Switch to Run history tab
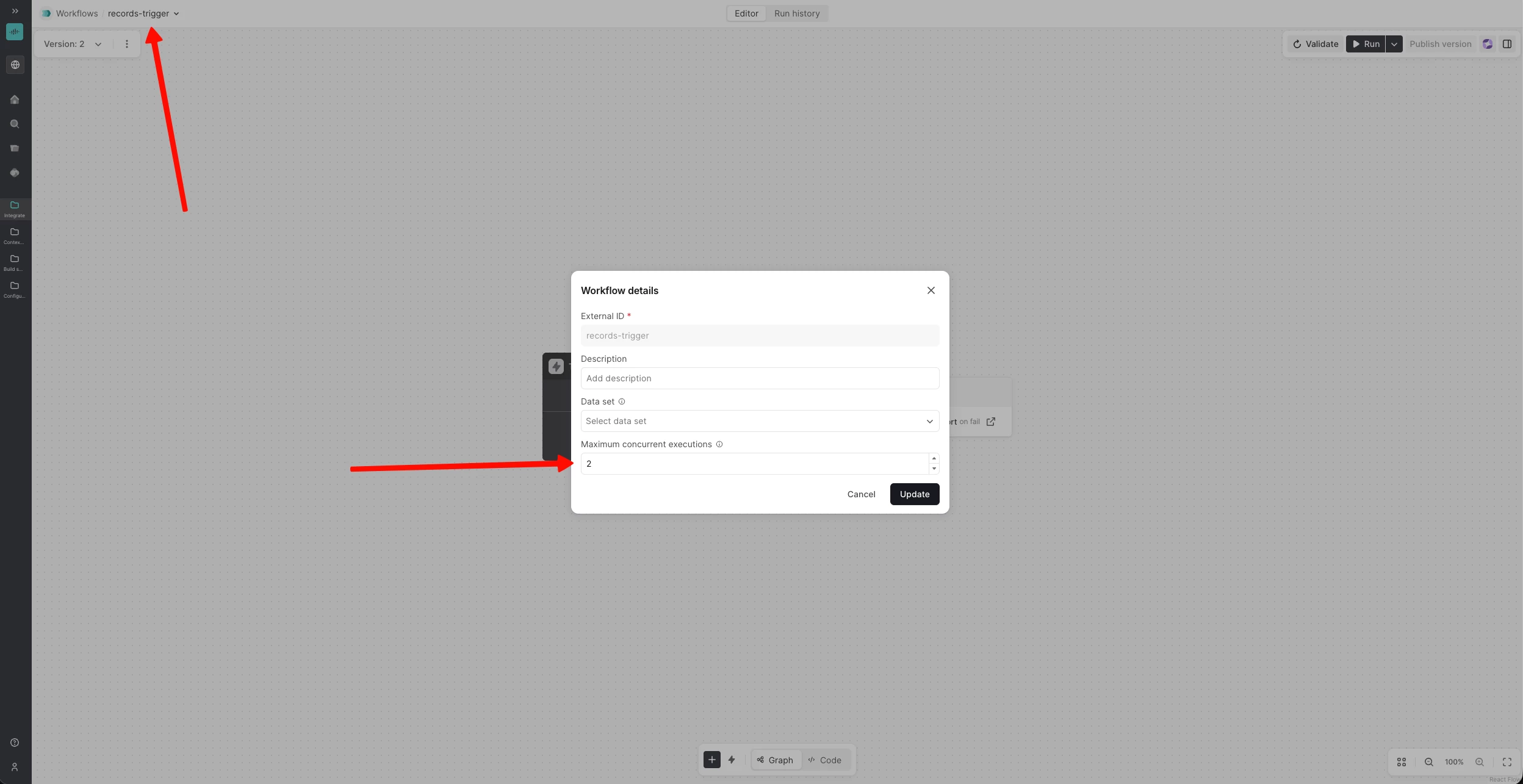Image resolution: width=1523 pixels, height=784 pixels. [797, 13]
